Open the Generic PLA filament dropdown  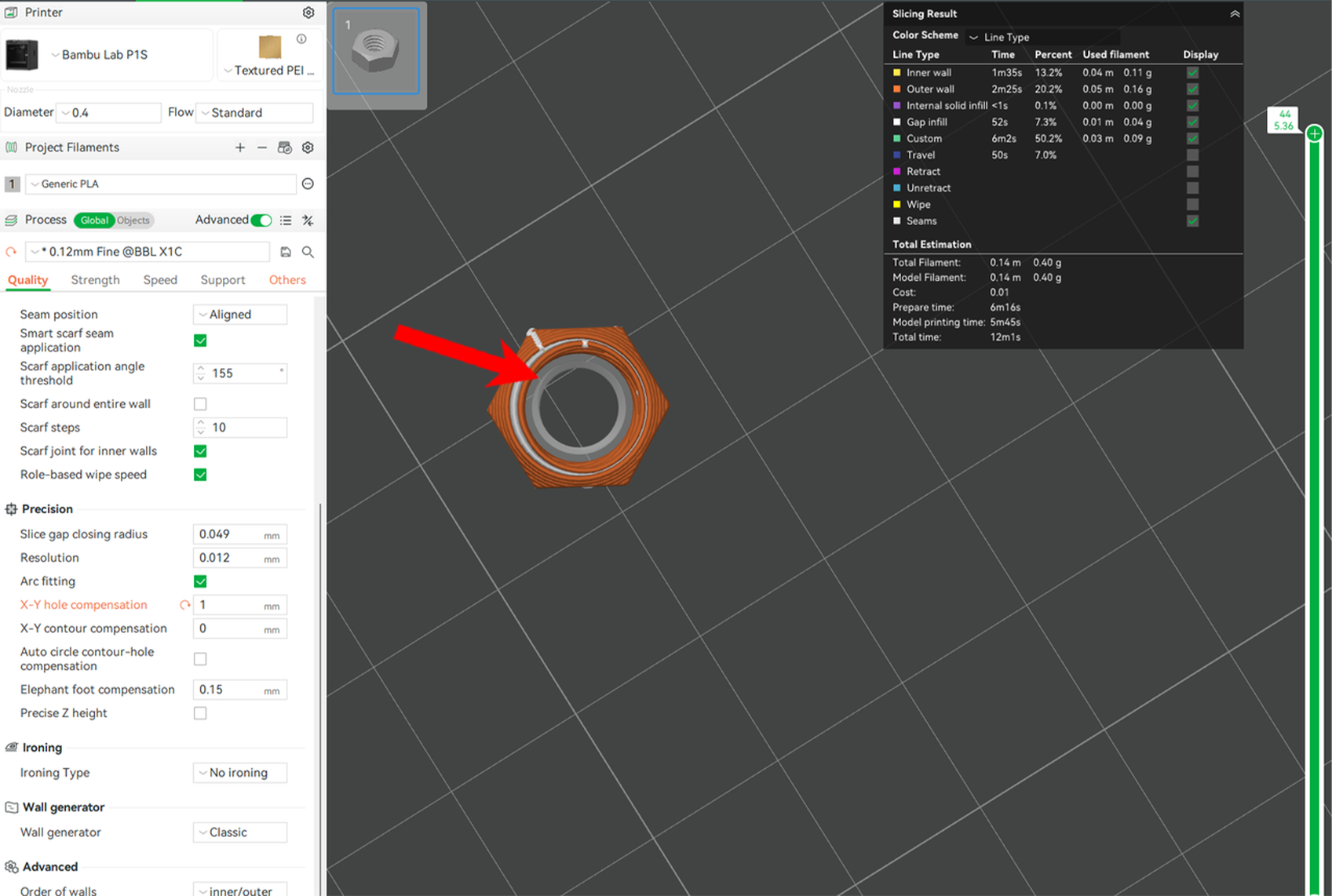coord(161,184)
